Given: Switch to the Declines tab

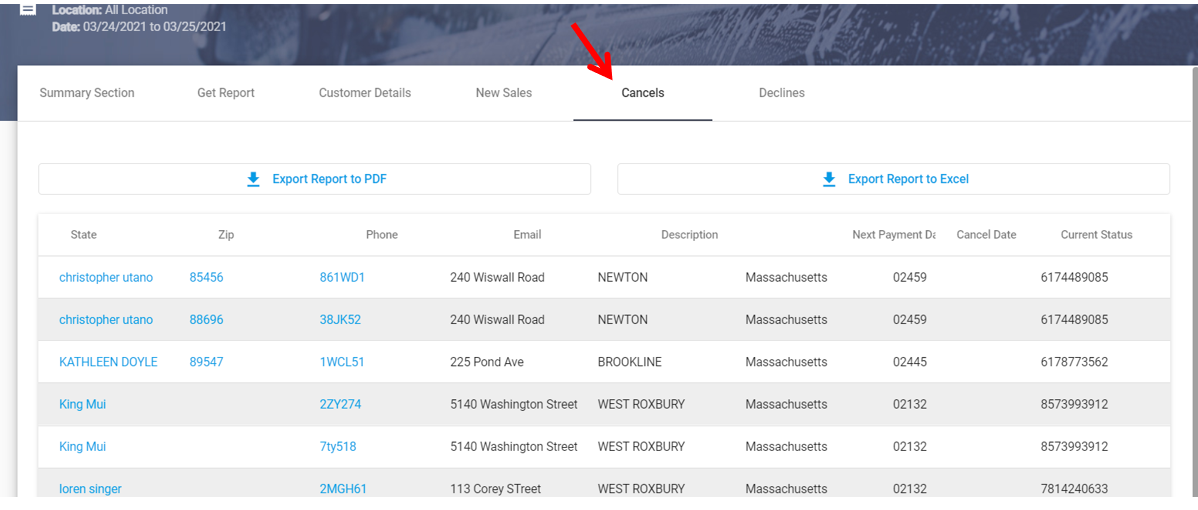Looking at the screenshot, I should (782, 93).
